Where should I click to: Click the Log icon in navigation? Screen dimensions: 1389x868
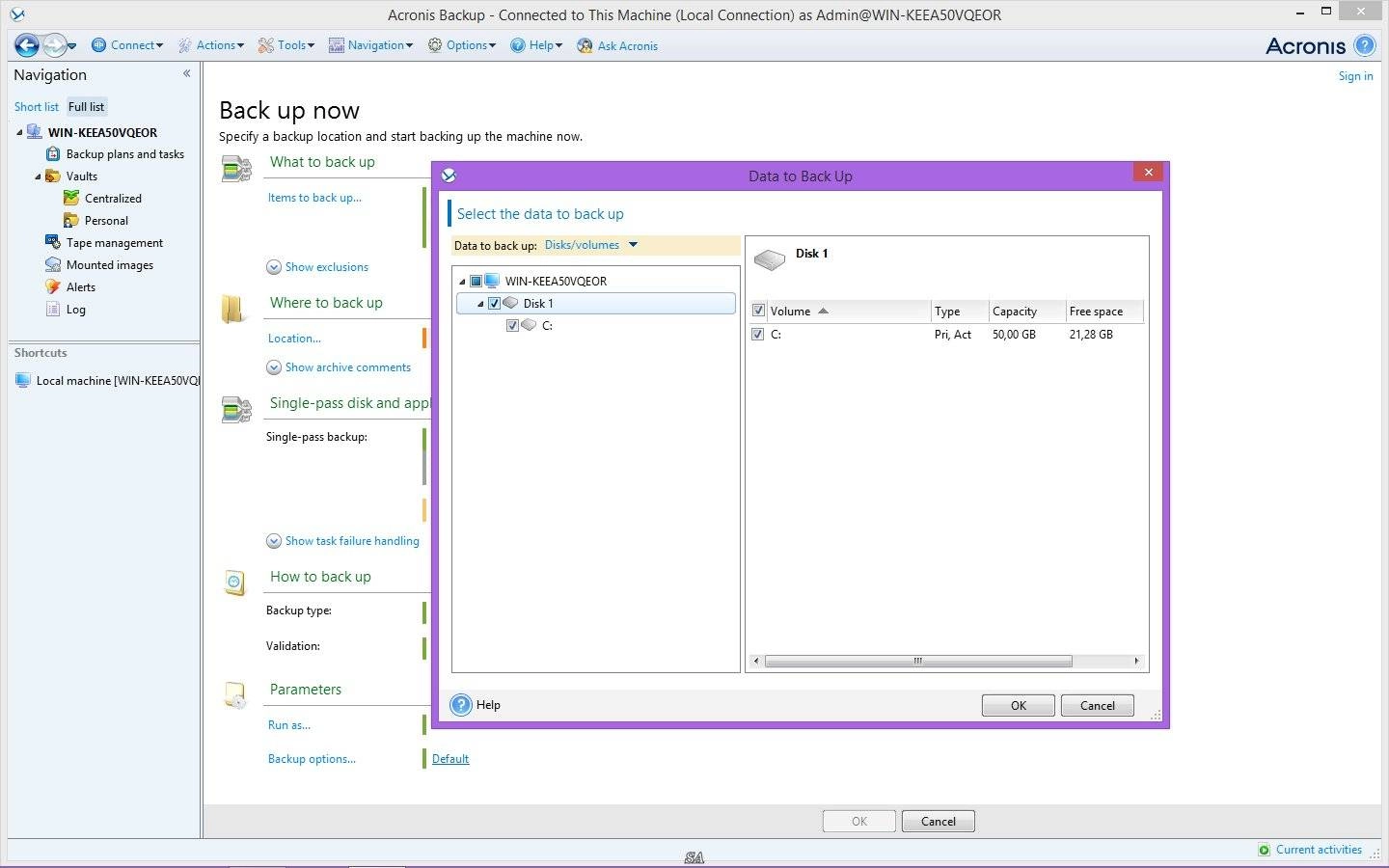pos(53,310)
